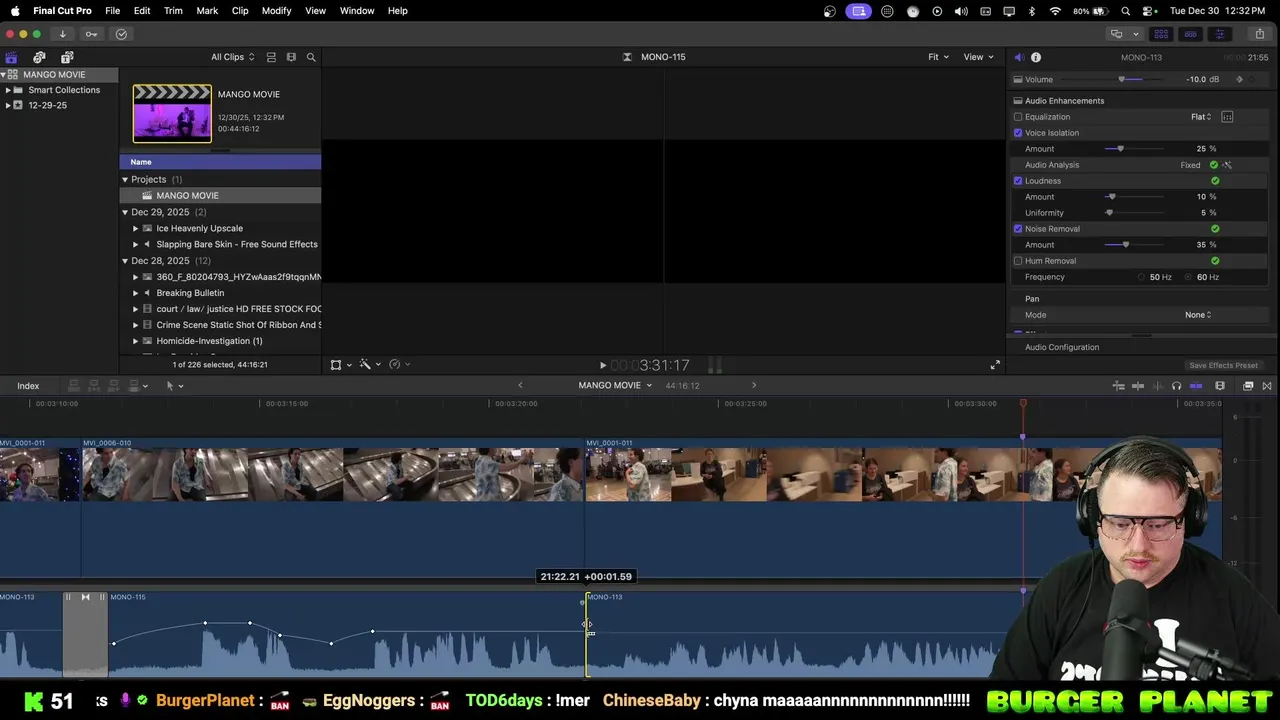1280x720 pixels.
Task: Open the Keyword Editor key icon
Action: pyautogui.click(x=91, y=34)
